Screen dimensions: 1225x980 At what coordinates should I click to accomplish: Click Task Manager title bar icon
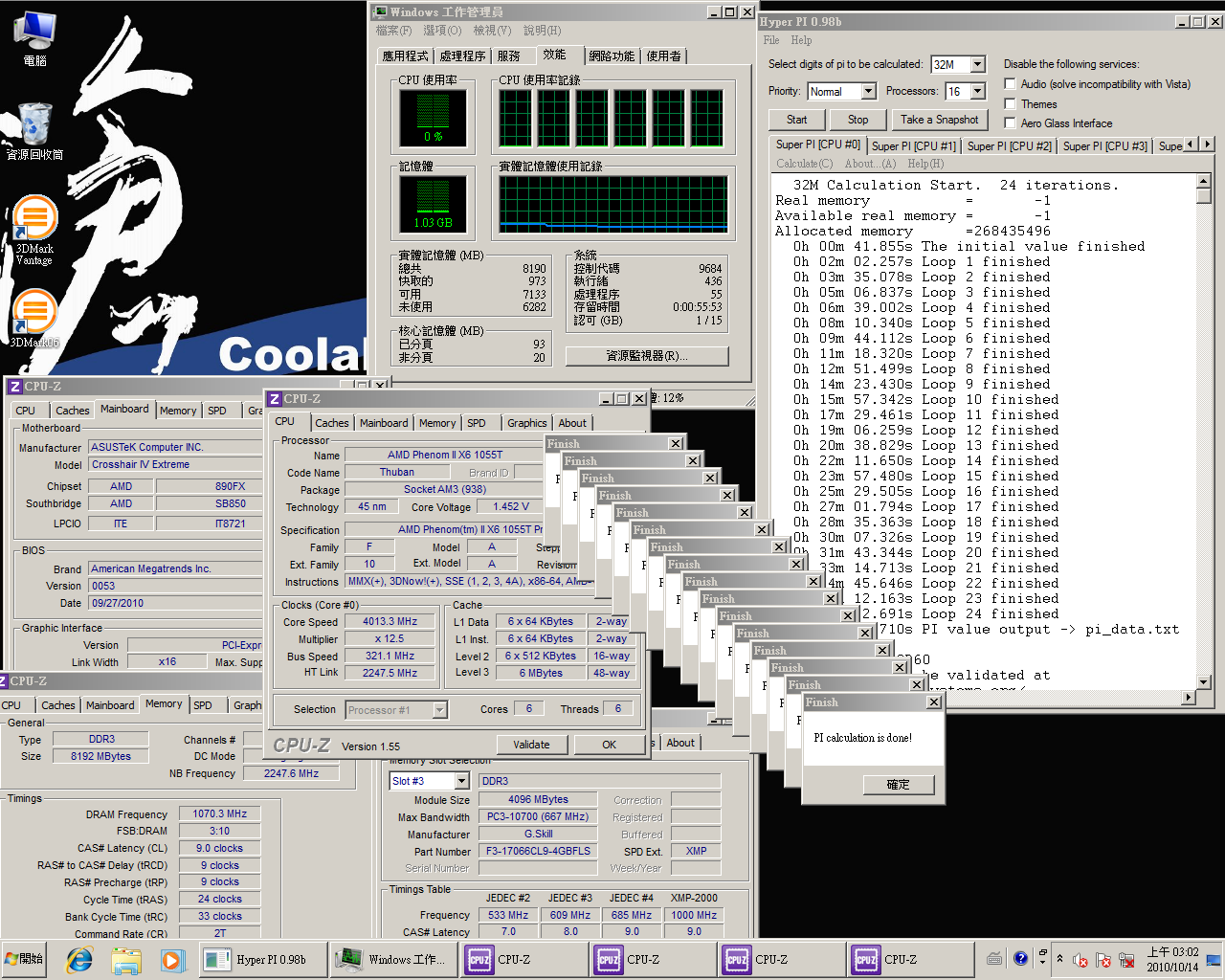[380, 11]
